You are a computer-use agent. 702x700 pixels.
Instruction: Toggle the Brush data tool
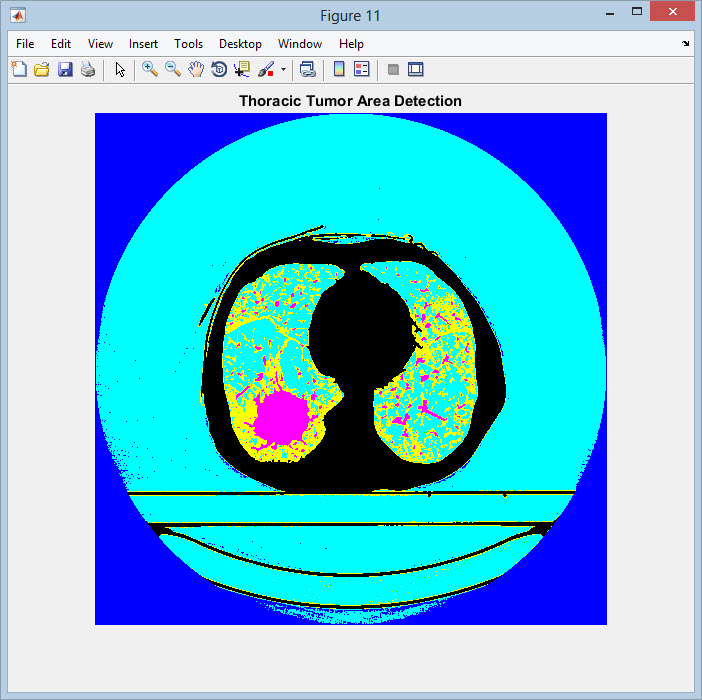pyautogui.click(x=266, y=69)
